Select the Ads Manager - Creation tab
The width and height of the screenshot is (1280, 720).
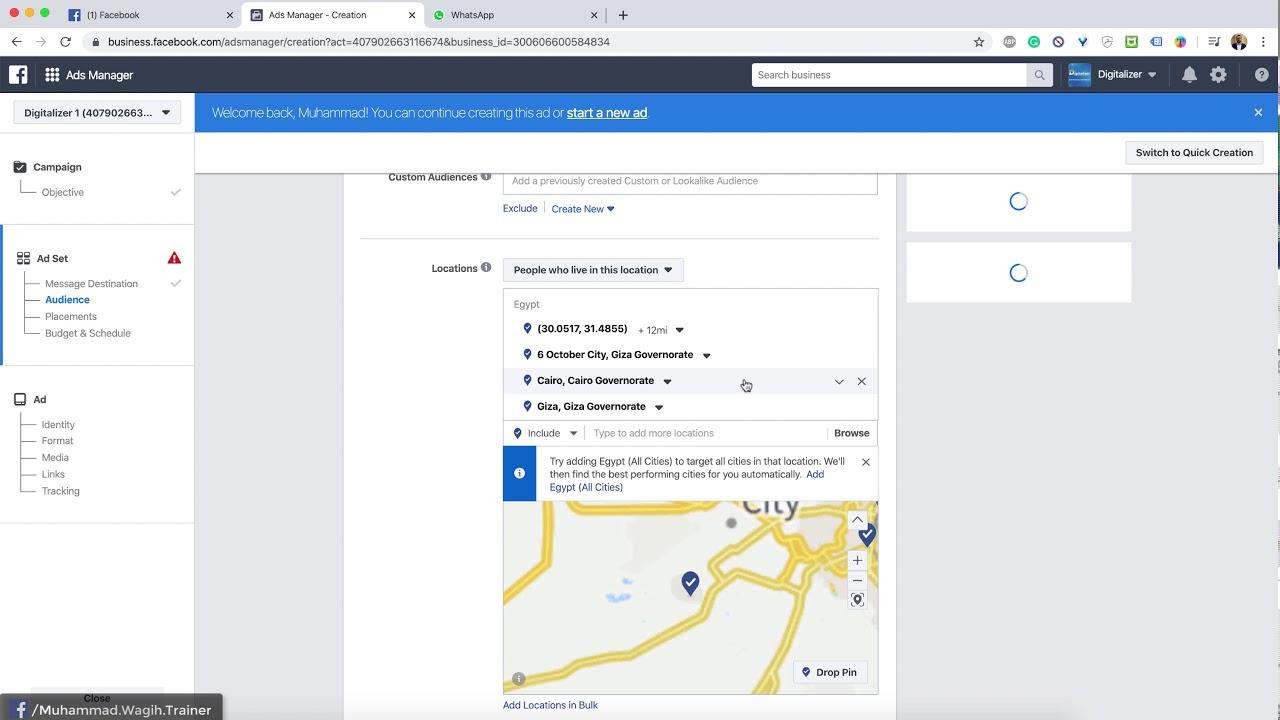pyautogui.click(x=332, y=15)
